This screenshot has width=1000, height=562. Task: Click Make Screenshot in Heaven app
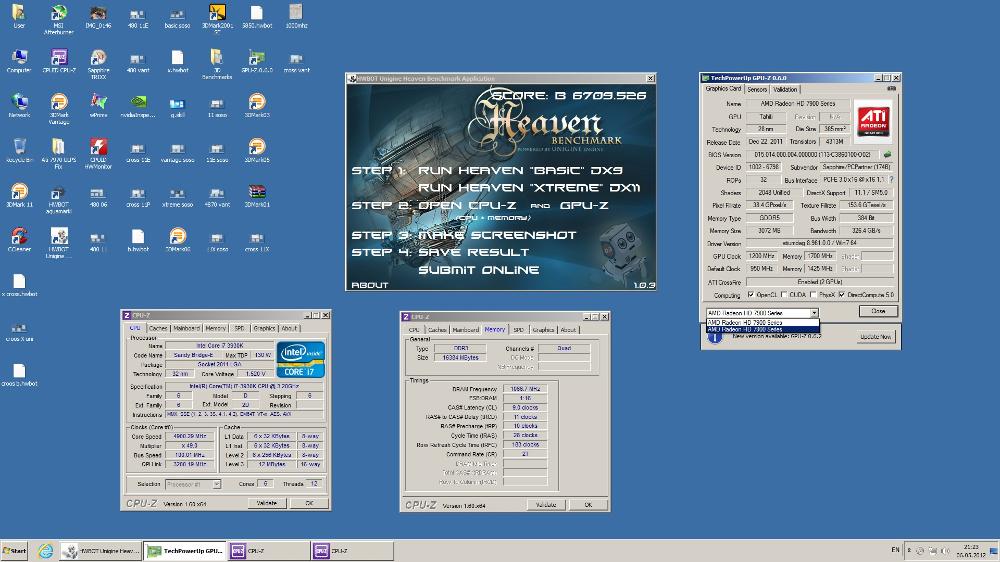click(x=497, y=235)
